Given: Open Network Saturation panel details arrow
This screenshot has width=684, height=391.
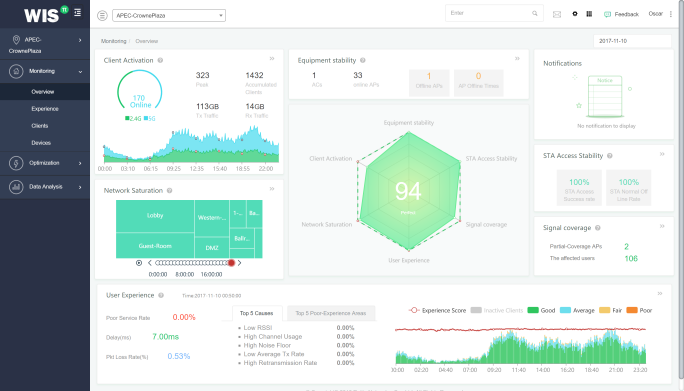Looking at the screenshot, I should pyautogui.click(x=272, y=189).
